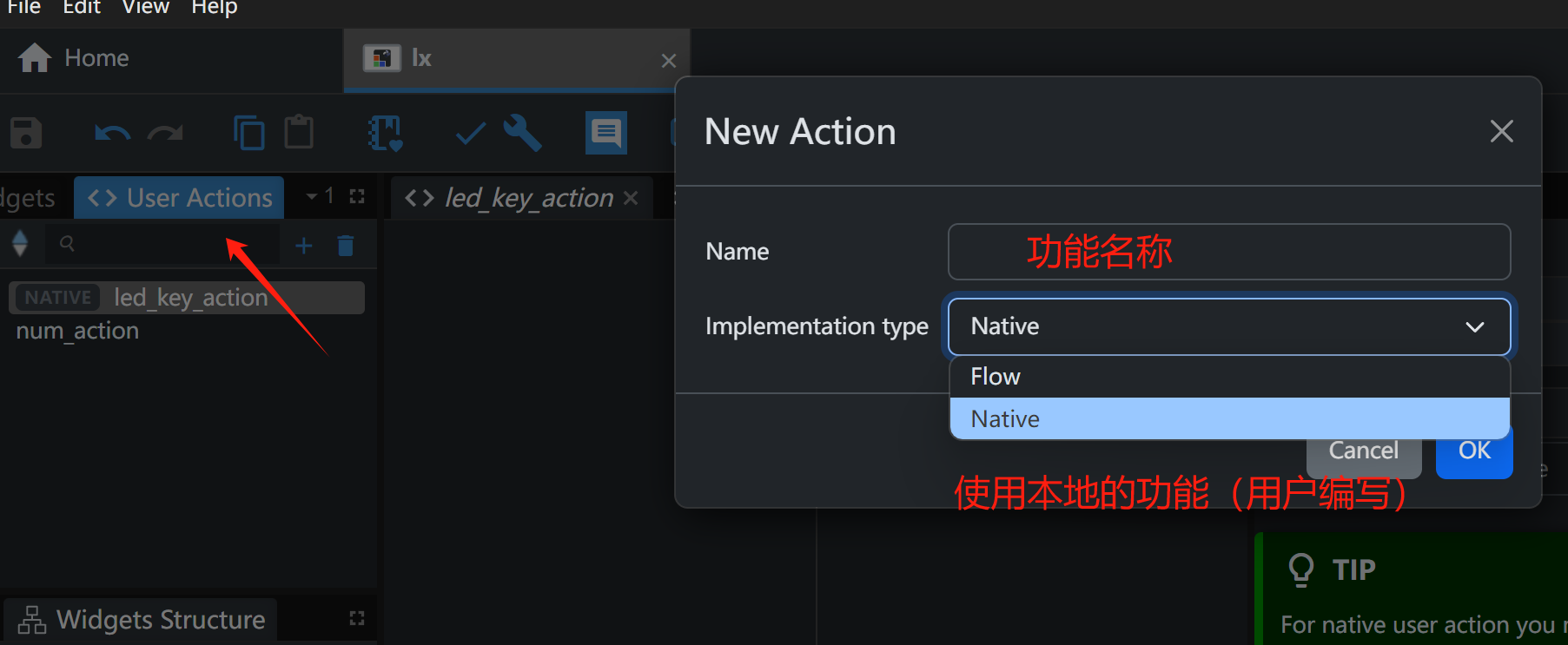This screenshot has height=645, width=1568.
Task: Add new user action with plus icon
Action: tap(303, 246)
